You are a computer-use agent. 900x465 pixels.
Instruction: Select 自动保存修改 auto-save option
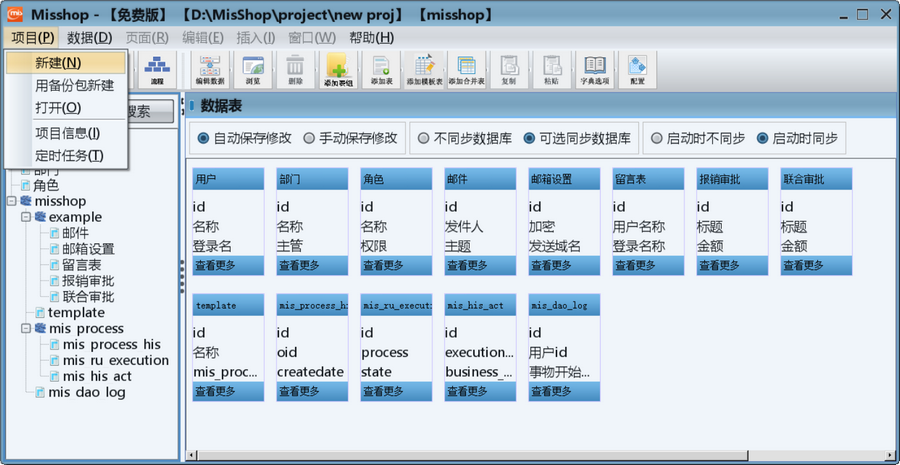pos(244,138)
